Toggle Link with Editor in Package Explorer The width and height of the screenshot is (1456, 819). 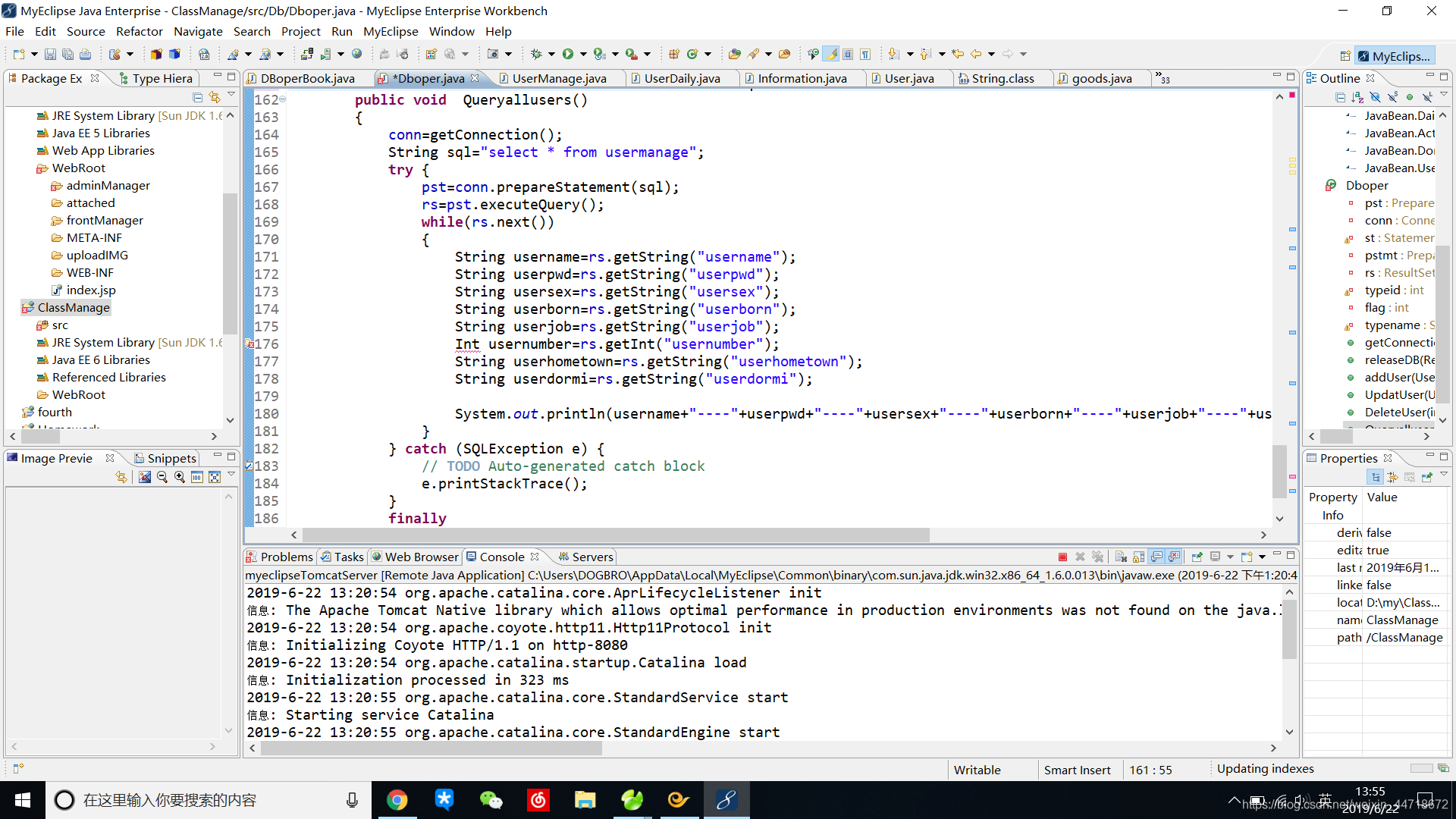215,97
